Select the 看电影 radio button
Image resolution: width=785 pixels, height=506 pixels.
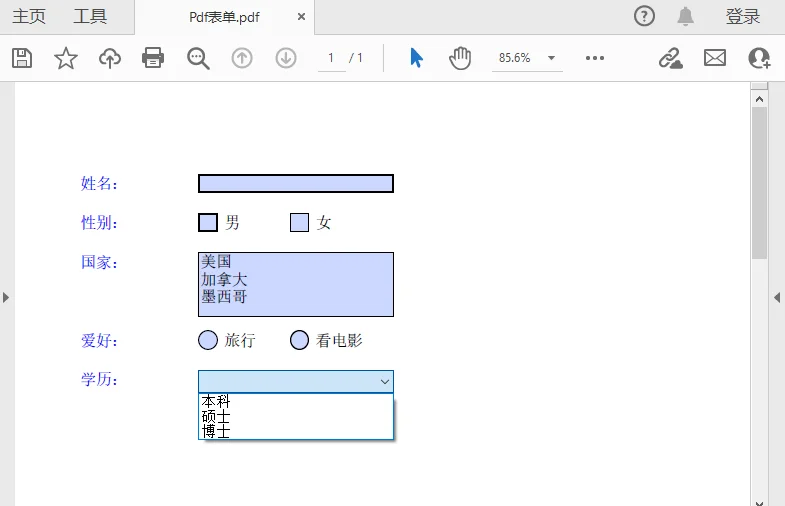click(x=299, y=340)
